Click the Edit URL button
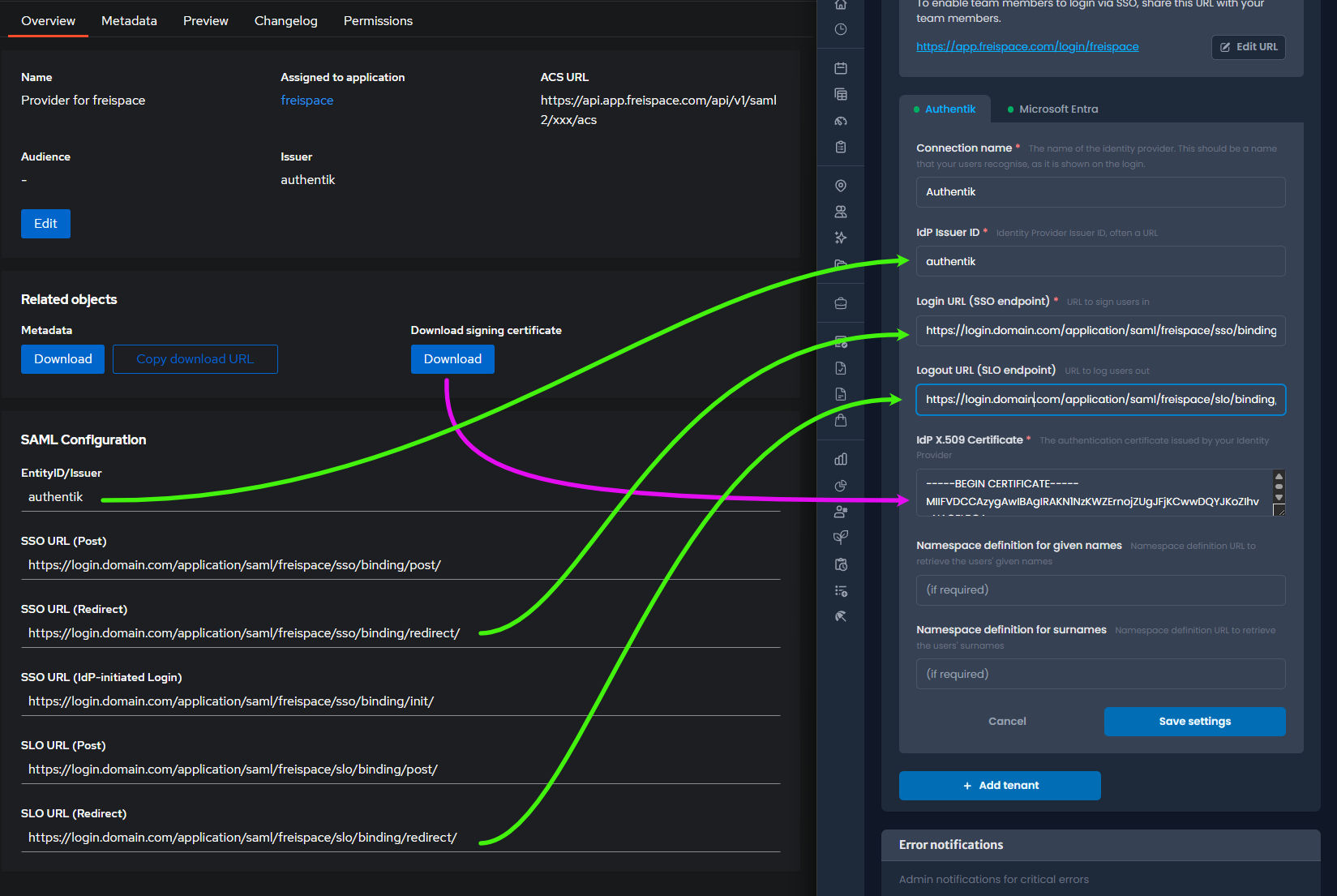 (x=1248, y=46)
